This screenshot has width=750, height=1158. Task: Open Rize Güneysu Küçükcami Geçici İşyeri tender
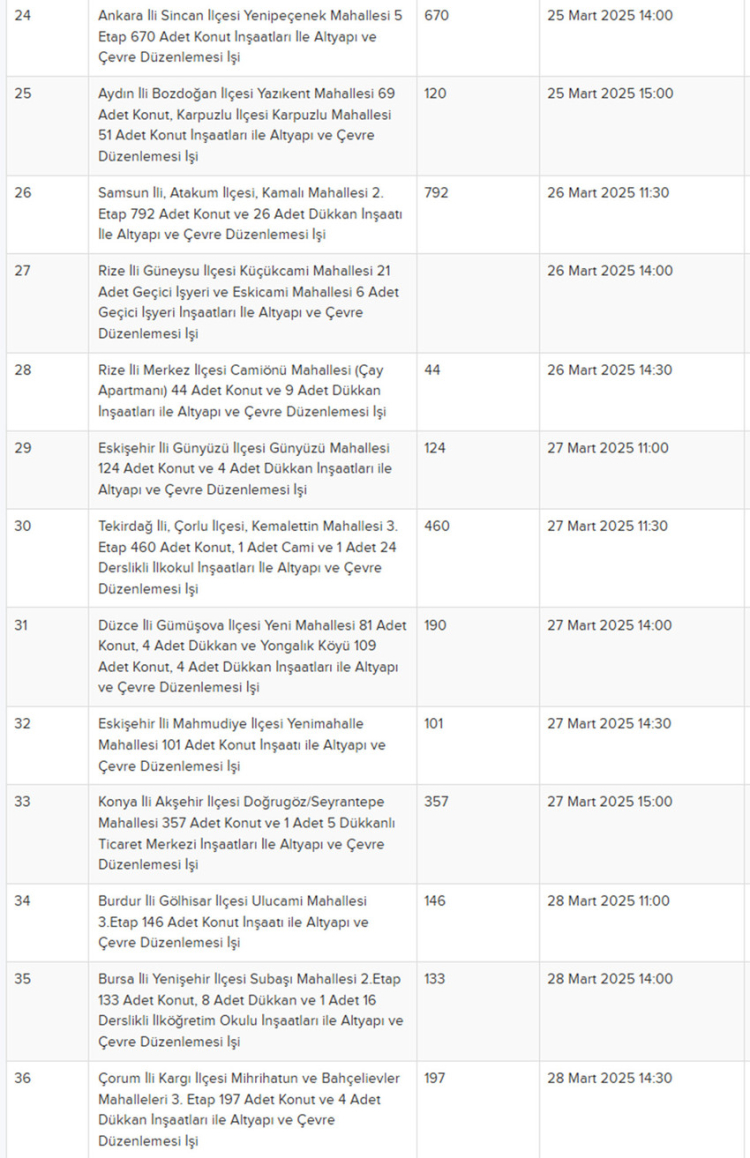[x=248, y=302]
